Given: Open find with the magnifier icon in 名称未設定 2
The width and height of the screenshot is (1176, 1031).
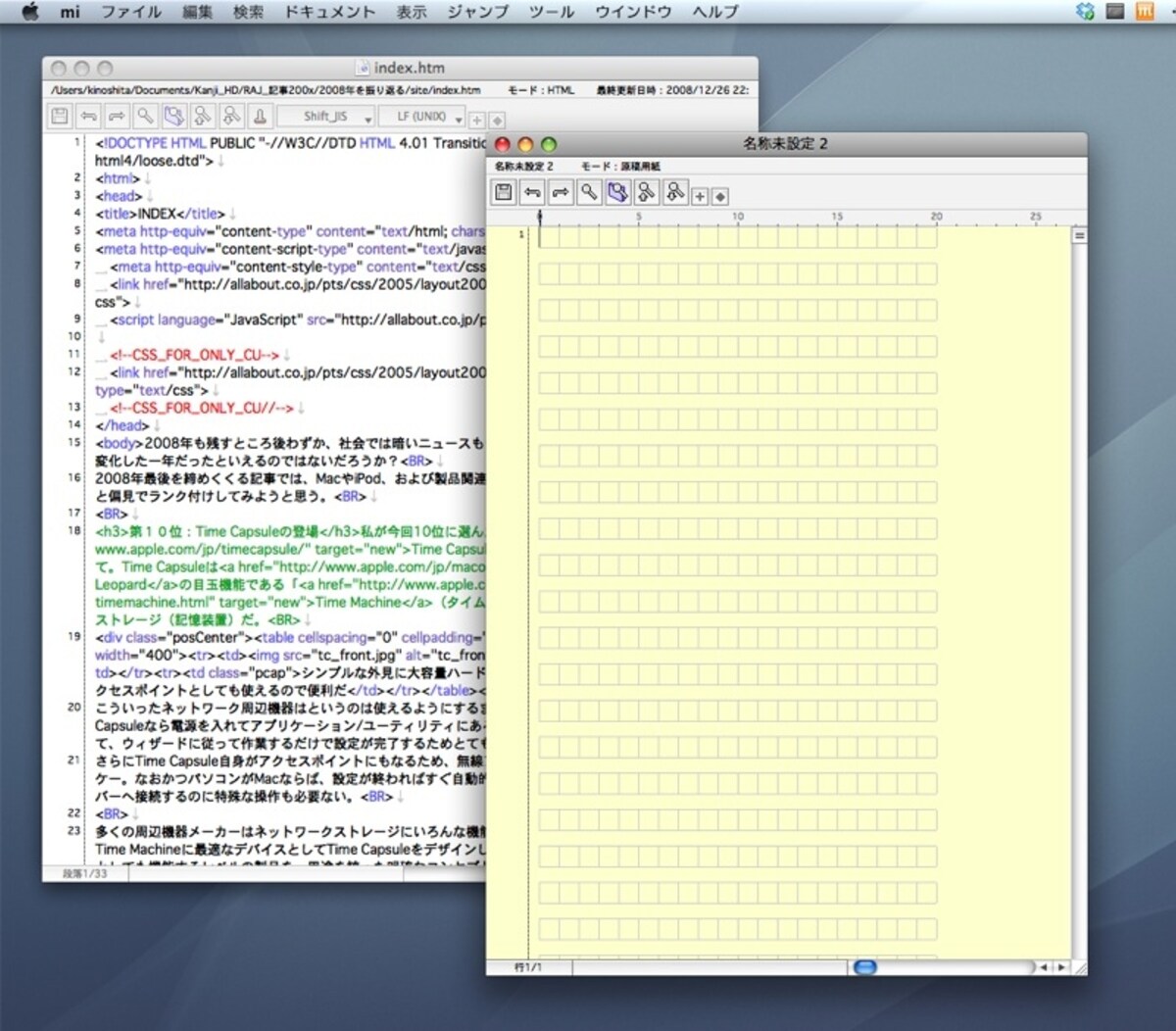Looking at the screenshot, I should (x=589, y=192).
